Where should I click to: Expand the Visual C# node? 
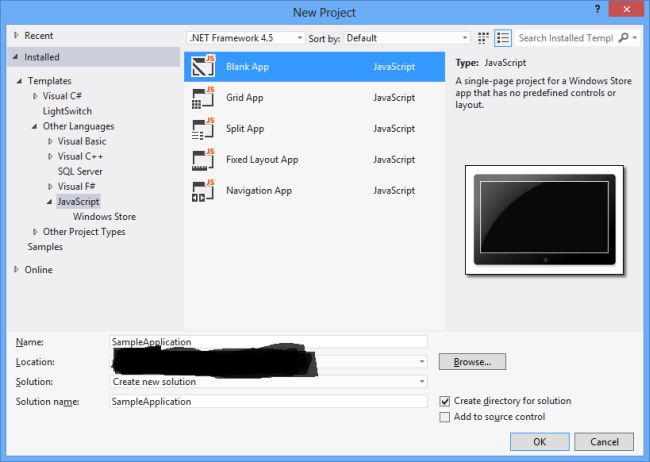(35, 96)
